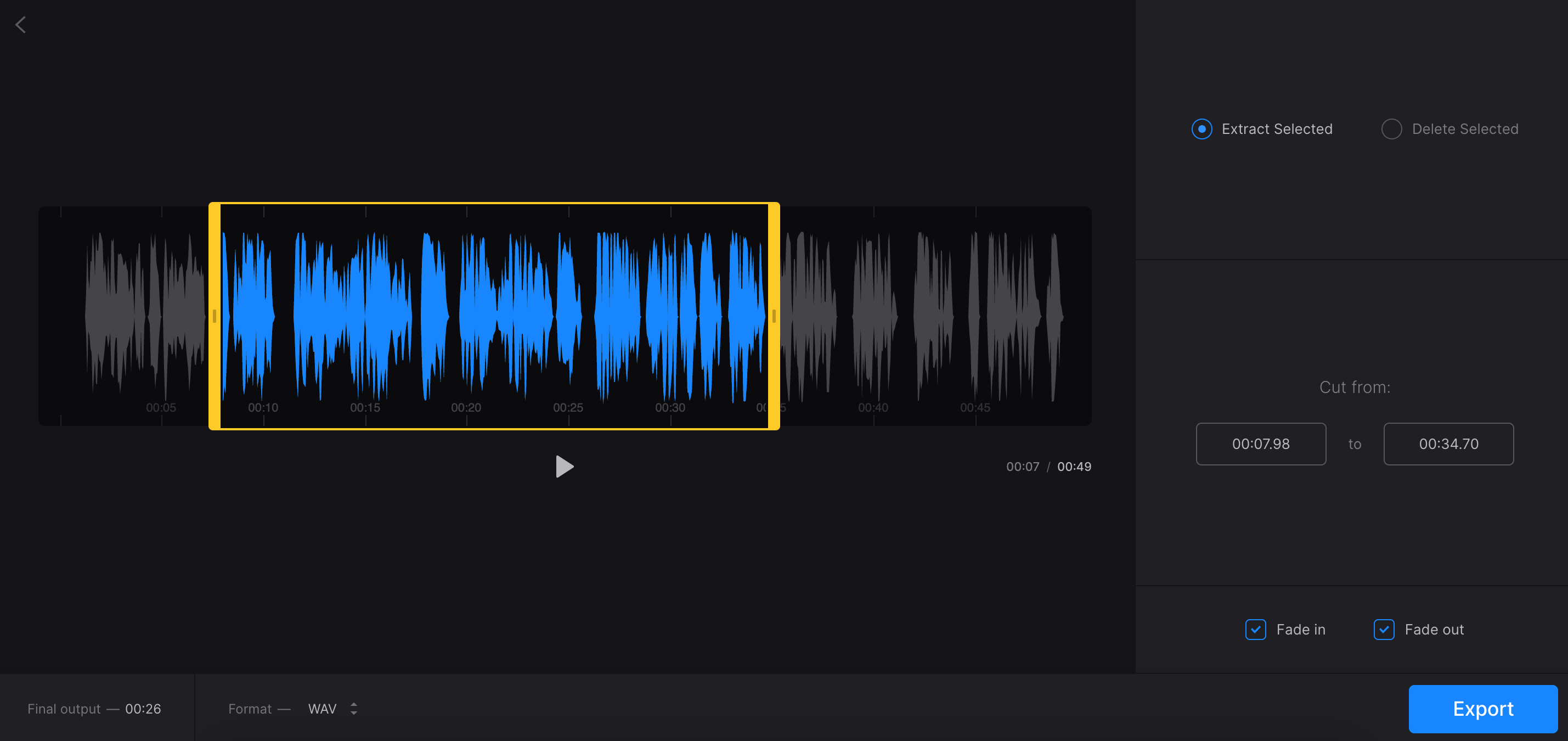Switch to Delete Selected mode
1568x741 pixels.
click(1392, 128)
